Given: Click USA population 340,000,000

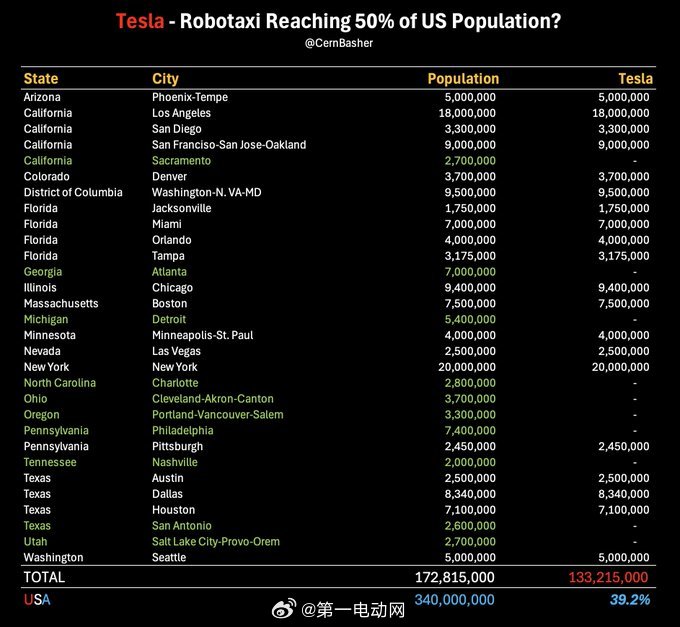Looking at the screenshot, I should coord(454,600).
